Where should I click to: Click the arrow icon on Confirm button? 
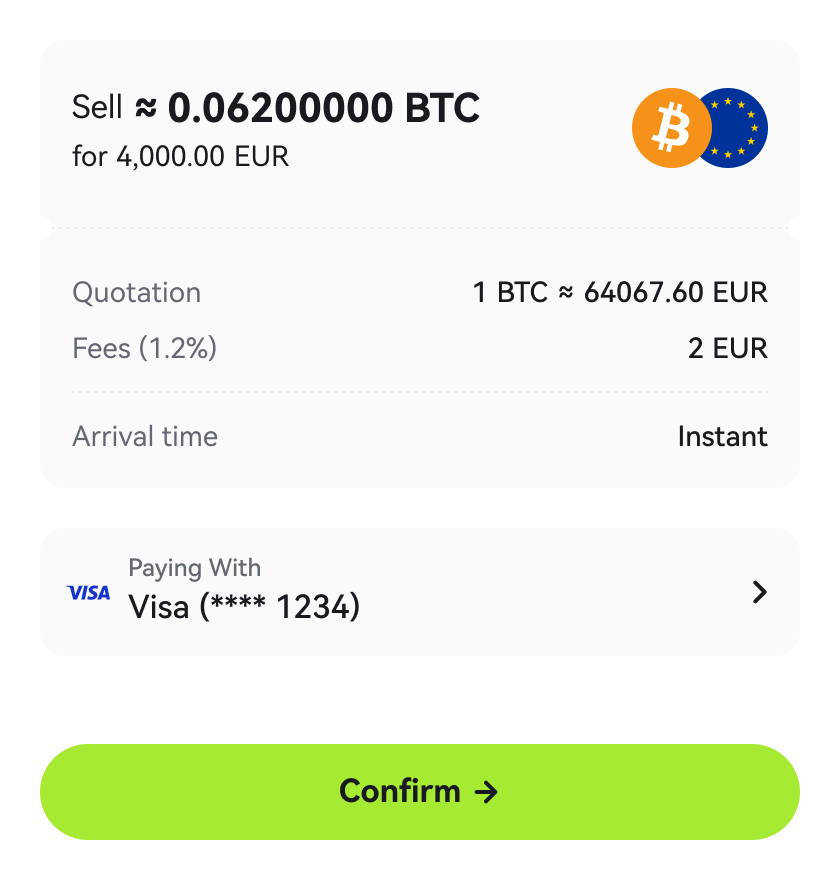486,792
